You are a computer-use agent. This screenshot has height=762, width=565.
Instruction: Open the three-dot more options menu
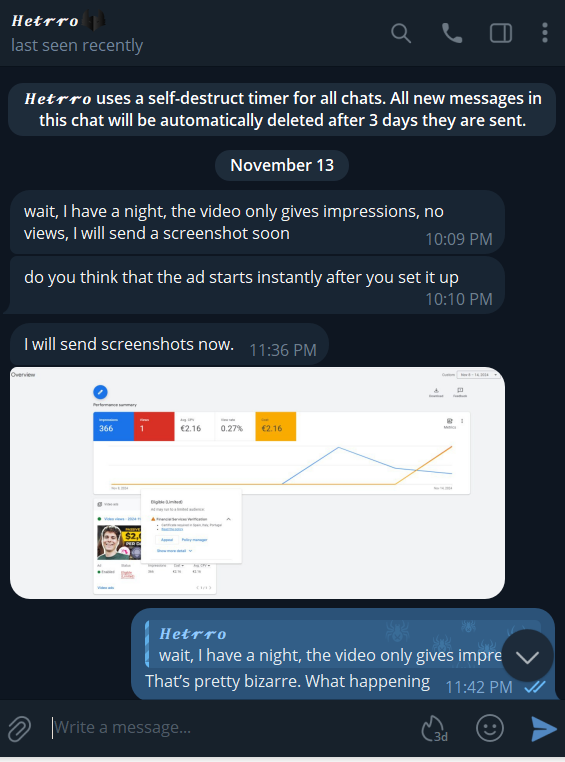[545, 33]
